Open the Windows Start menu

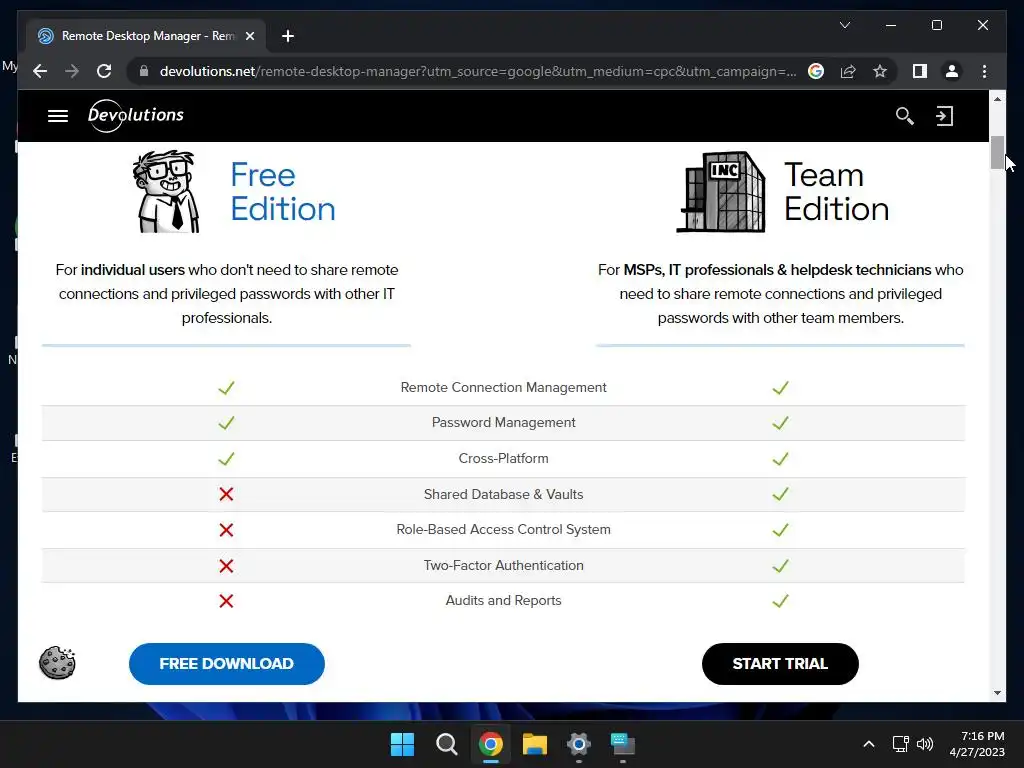click(402, 744)
